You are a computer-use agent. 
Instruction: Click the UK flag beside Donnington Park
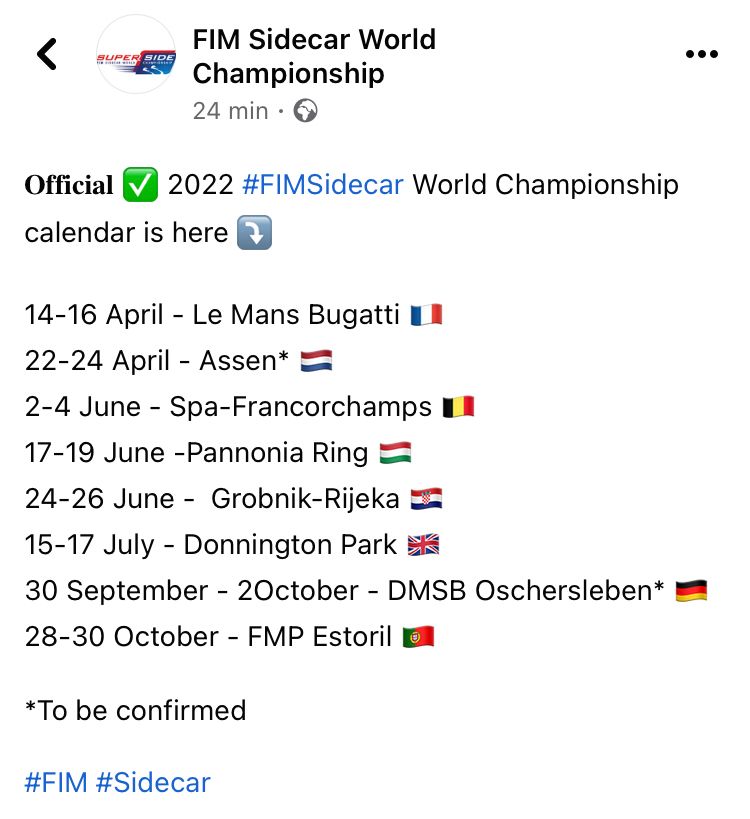423,545
